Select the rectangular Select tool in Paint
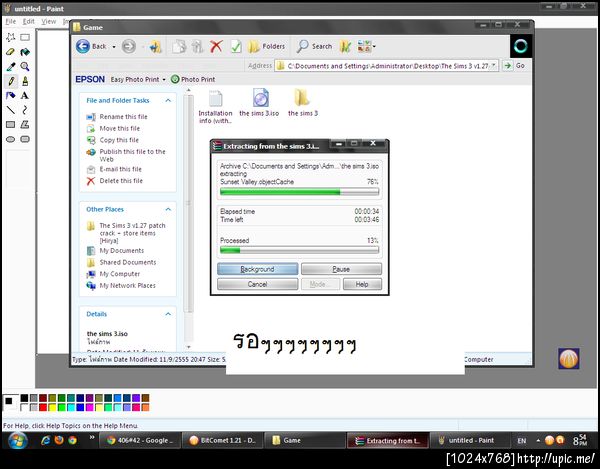This screenshot has height=469, width=600. click(25, 37)
